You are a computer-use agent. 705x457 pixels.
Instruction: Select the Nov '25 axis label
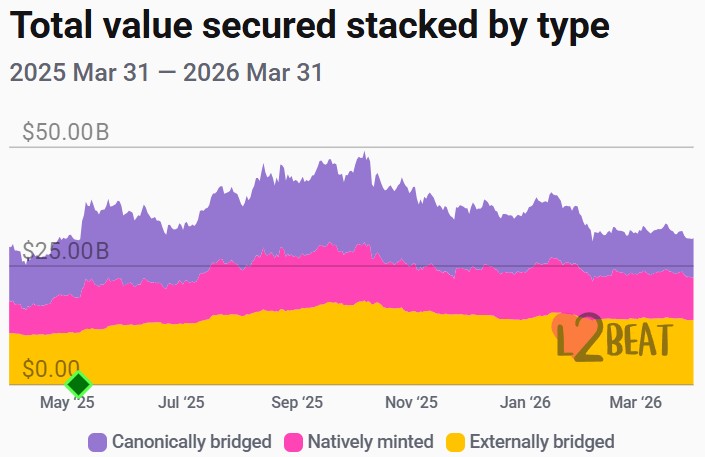click(x=412, y=403)
